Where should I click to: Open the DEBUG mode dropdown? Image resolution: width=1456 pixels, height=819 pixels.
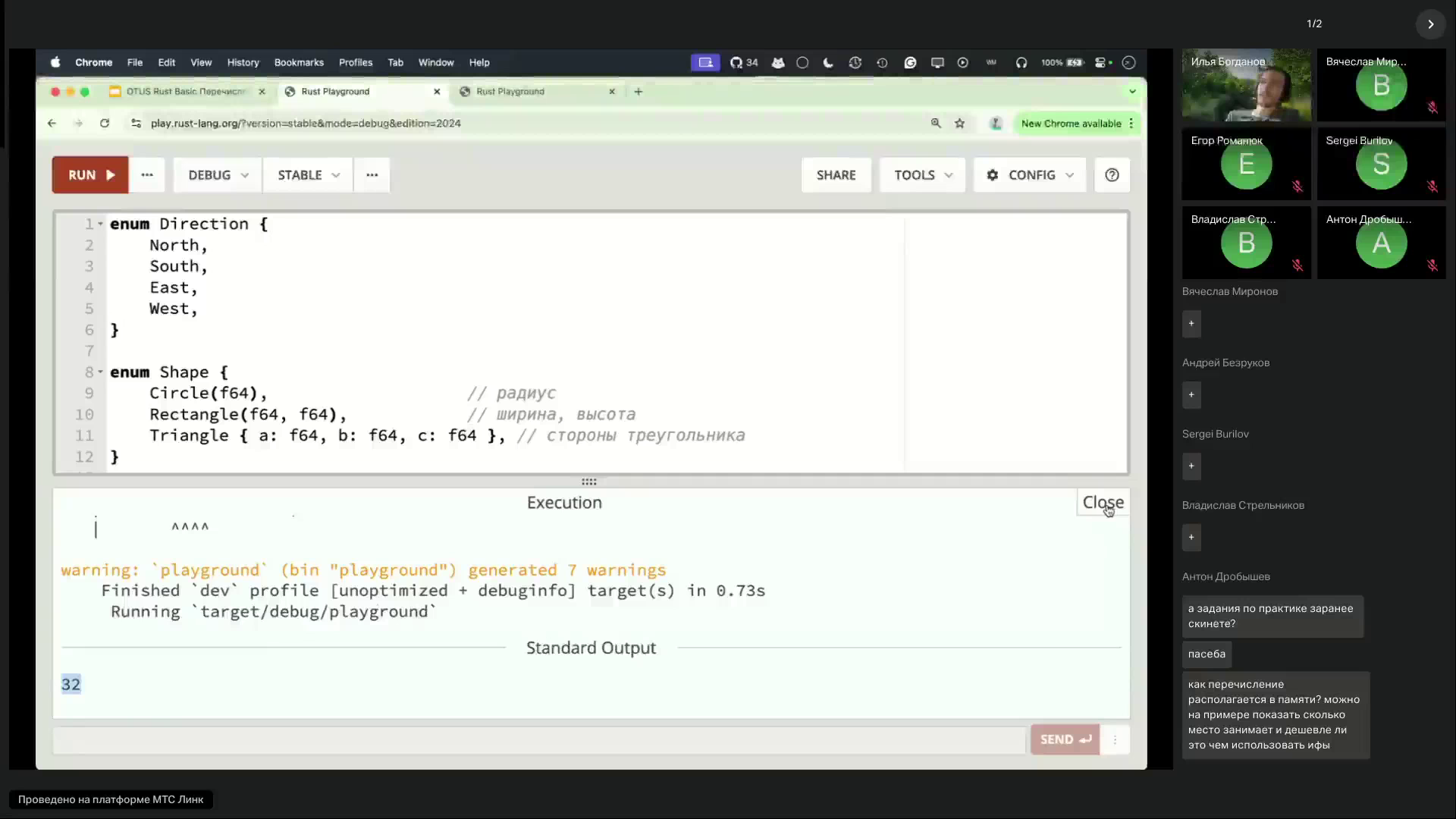click(x=218, y=175)
